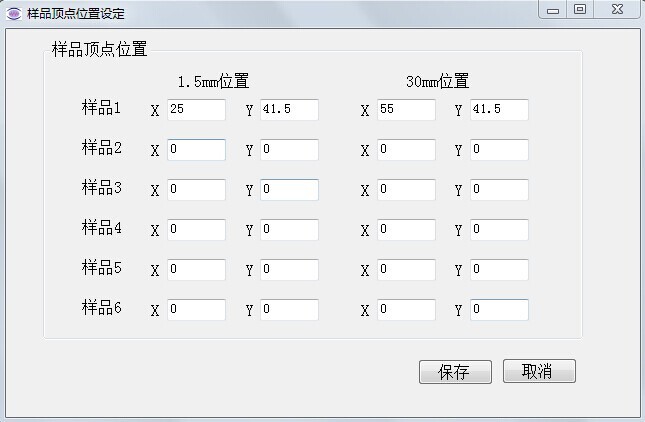Select 样品5 X field under 30mm位置

pyautogui.click(x=406, y=270)
